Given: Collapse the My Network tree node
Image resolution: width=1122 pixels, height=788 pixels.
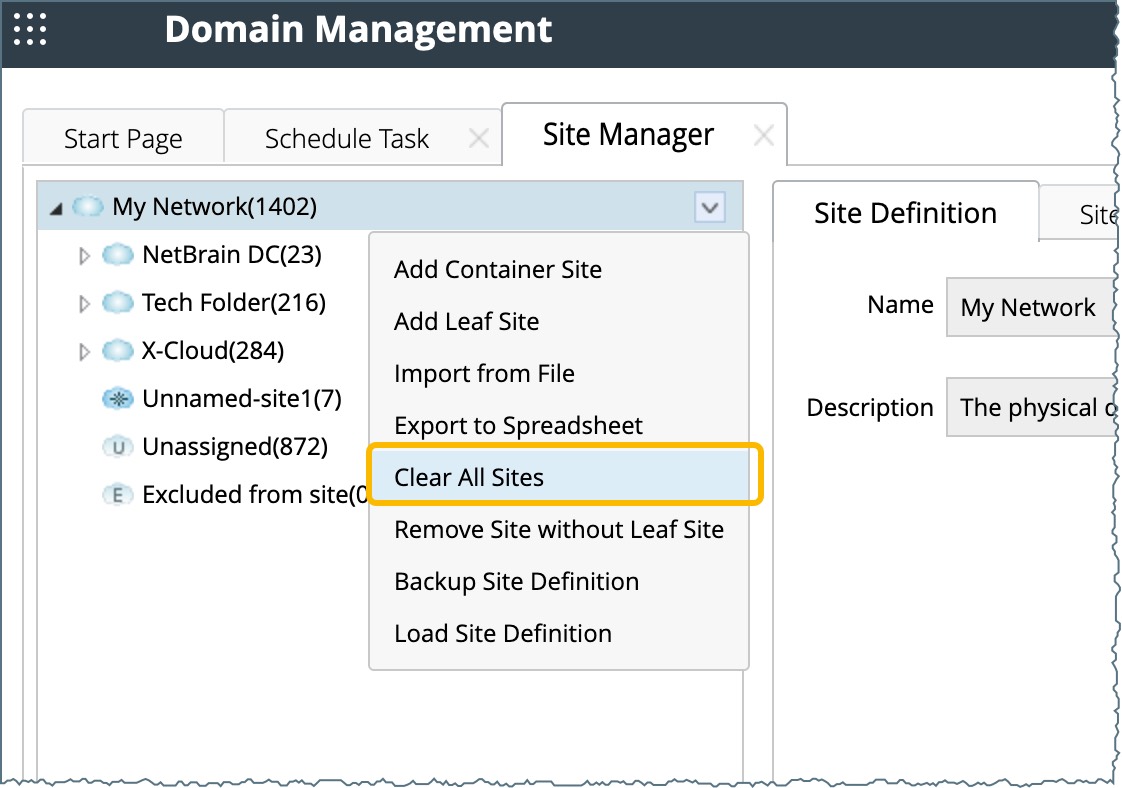Looking at the screenshot, I should click(x=55, y=208).
